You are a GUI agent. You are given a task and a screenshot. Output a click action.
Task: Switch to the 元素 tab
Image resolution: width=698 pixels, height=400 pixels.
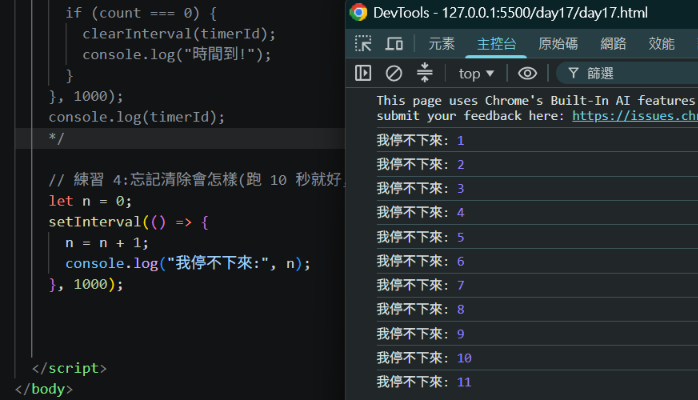pyautogui.click(x=442, y=44)
